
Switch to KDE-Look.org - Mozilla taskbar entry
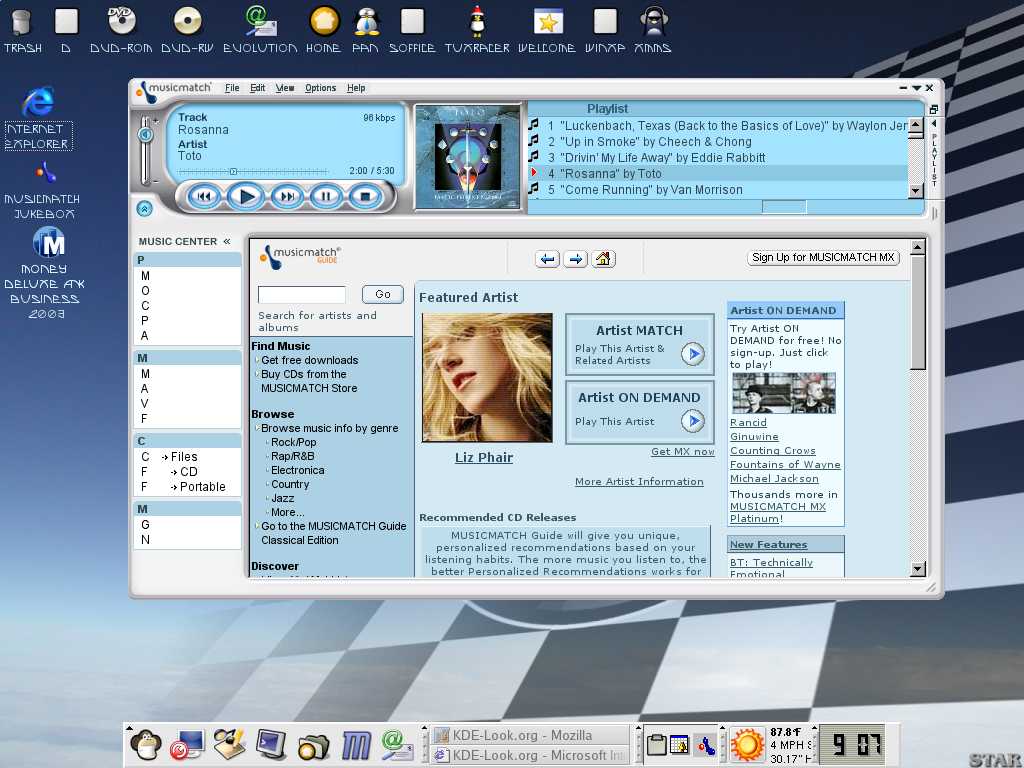point(529,735)
